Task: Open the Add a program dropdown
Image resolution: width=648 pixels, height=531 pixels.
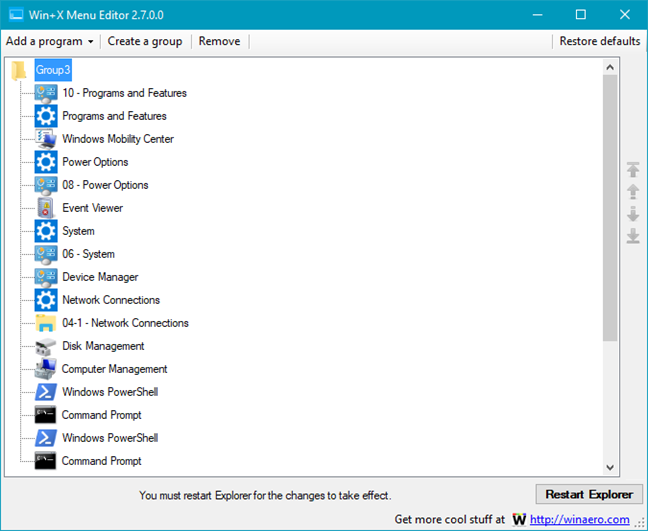Action: point(50,41)
